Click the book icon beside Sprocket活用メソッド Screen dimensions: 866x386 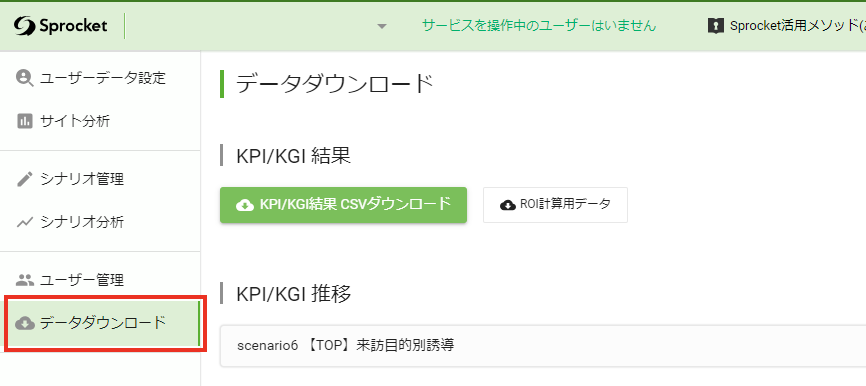[x=715, y=25]
